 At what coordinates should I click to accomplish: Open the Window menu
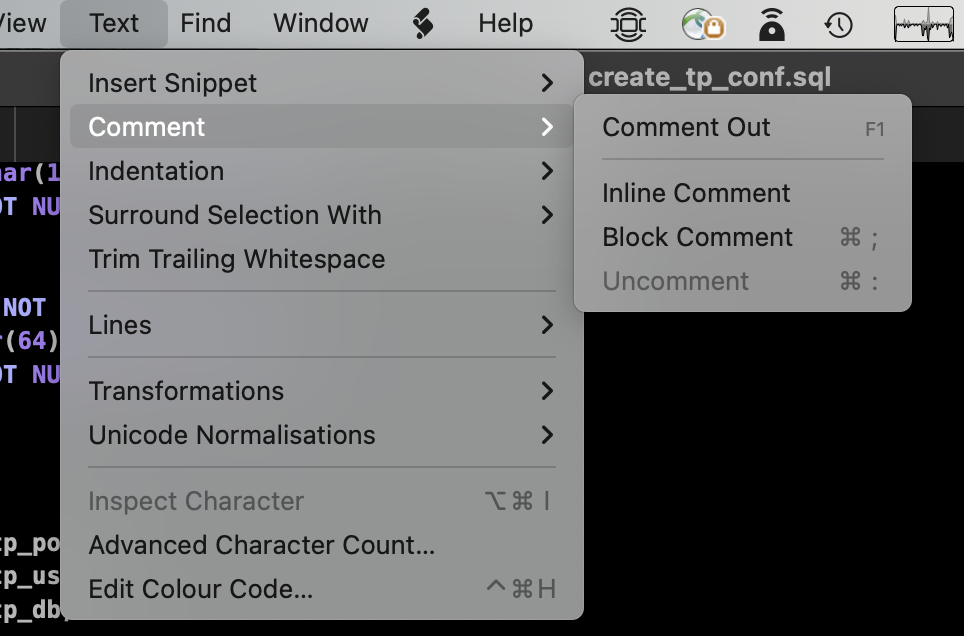319,23
